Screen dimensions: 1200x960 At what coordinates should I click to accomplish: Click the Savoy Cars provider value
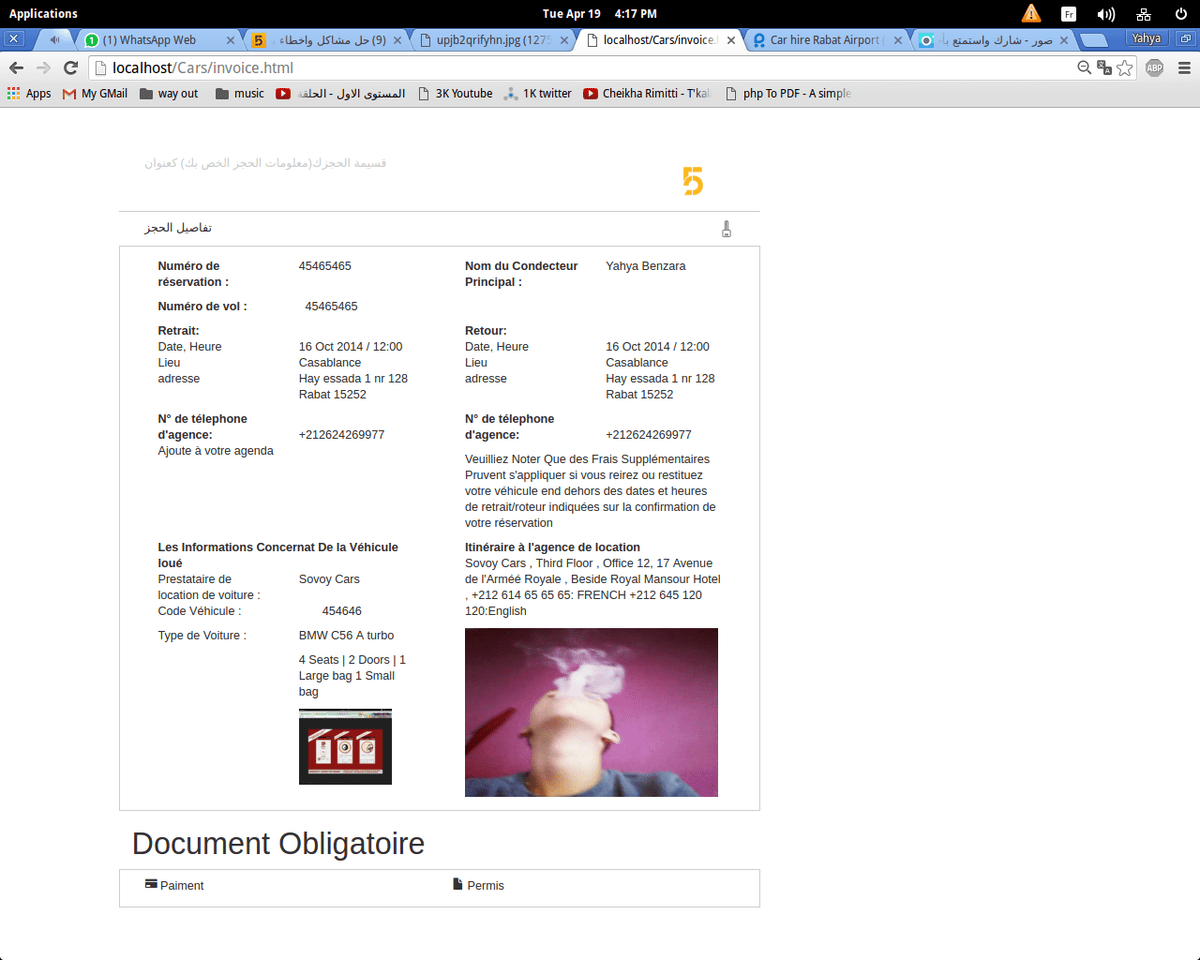(329, 579)
